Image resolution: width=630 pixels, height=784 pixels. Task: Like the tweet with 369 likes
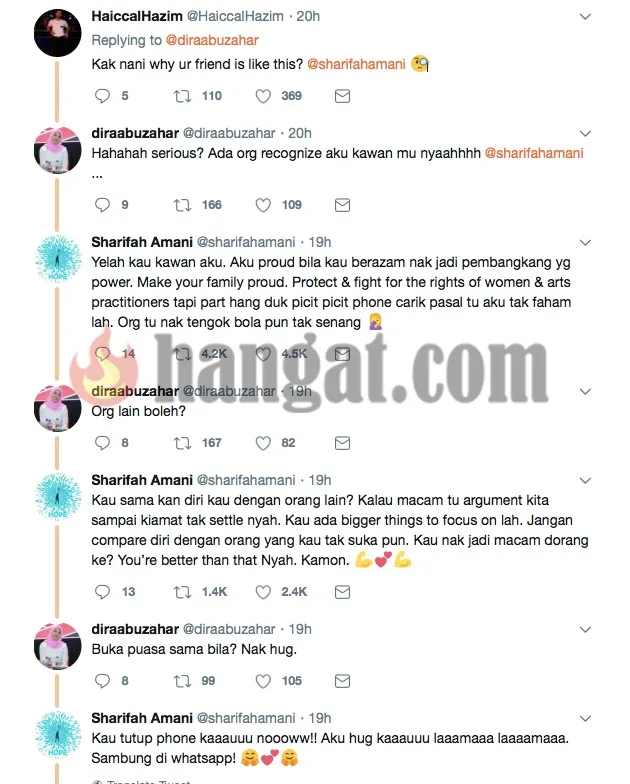263,96
